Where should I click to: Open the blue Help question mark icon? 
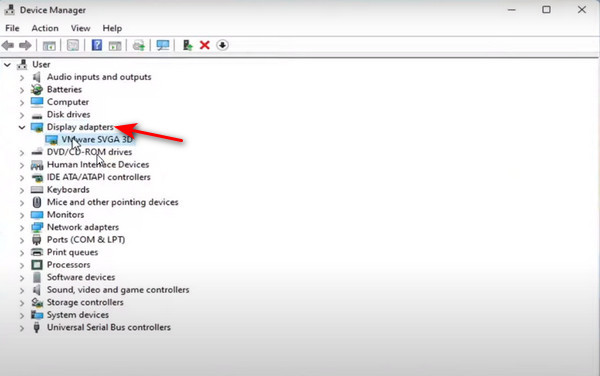97,45
